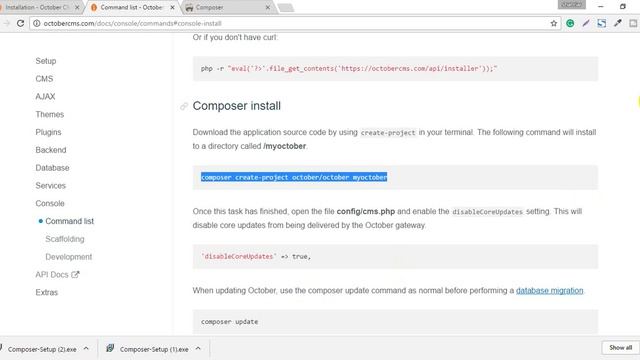Open the CMS docs section
This screenshot has height=360, width=640.
click(x=44, y=79)
